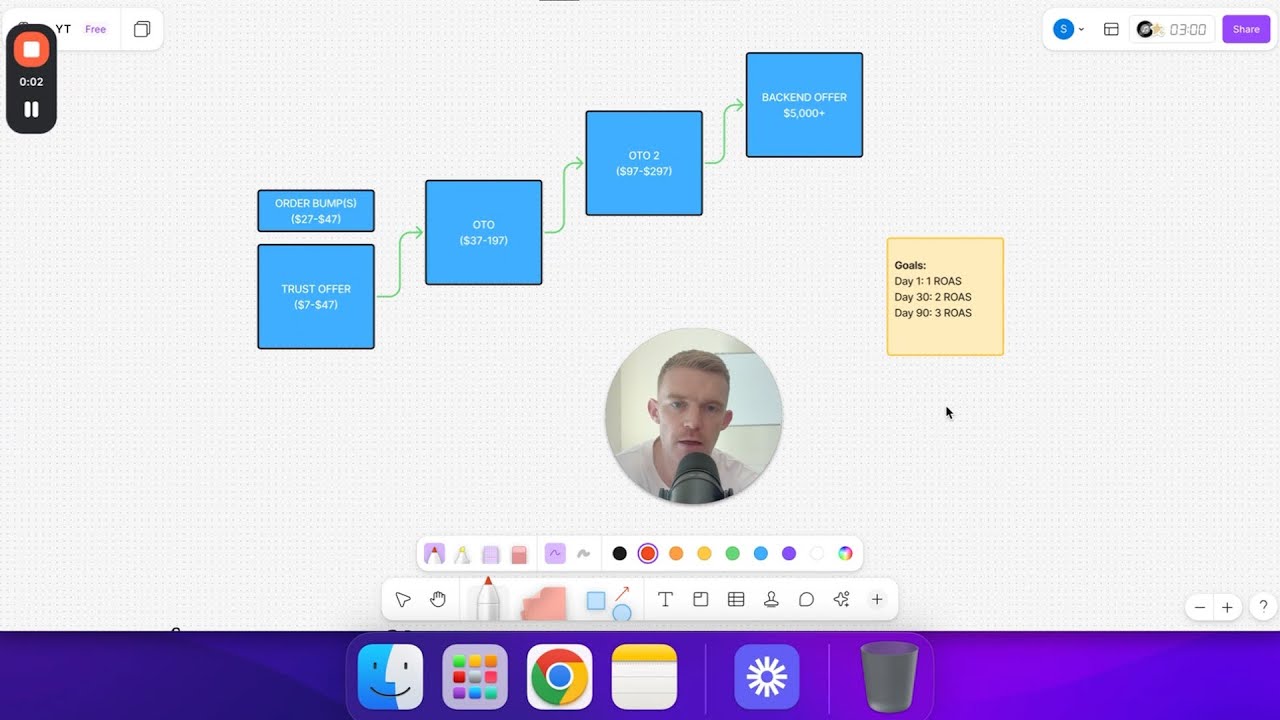Click the large marker drawing tool

pos(488,598)
